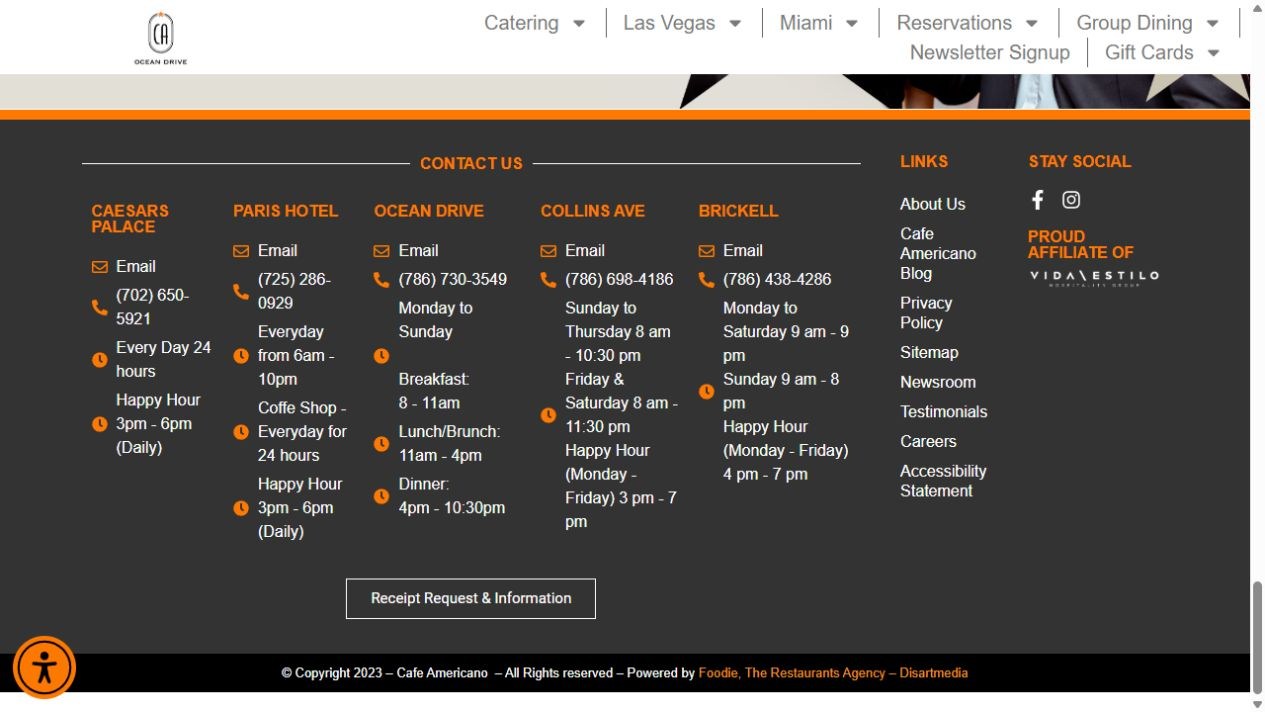The width and height of the screenshot is (1265, 712).
Task: Click clock icon beside Caesars Happy Hour
Action: [100, 424]
